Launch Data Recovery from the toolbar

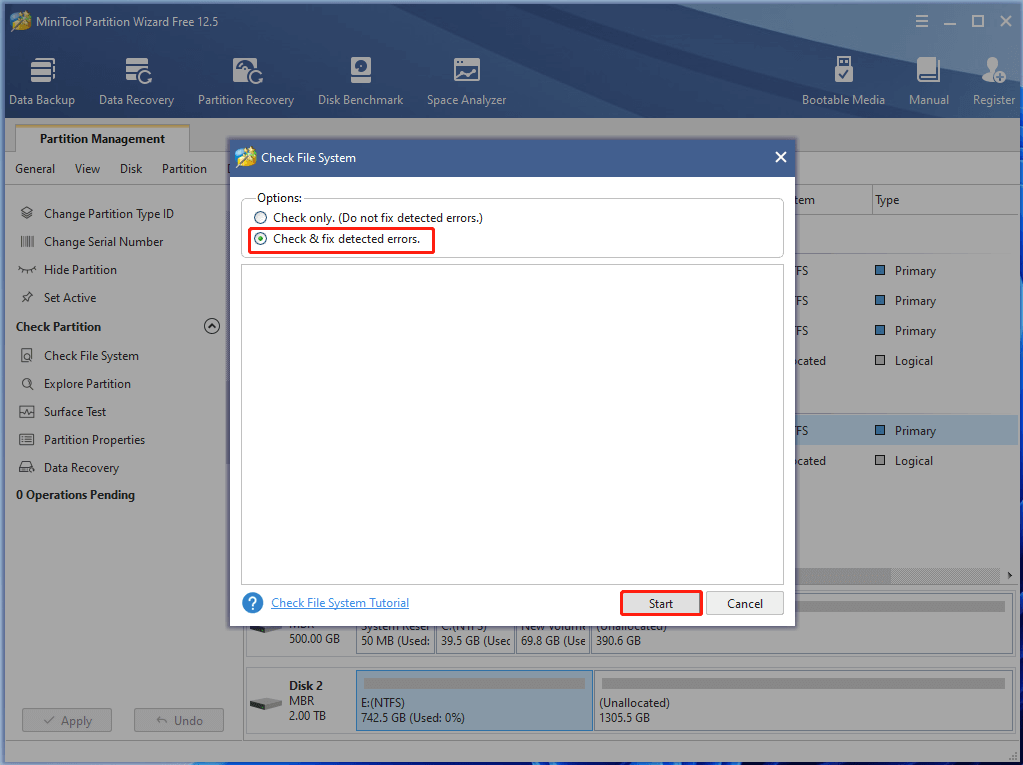[136, 81]
